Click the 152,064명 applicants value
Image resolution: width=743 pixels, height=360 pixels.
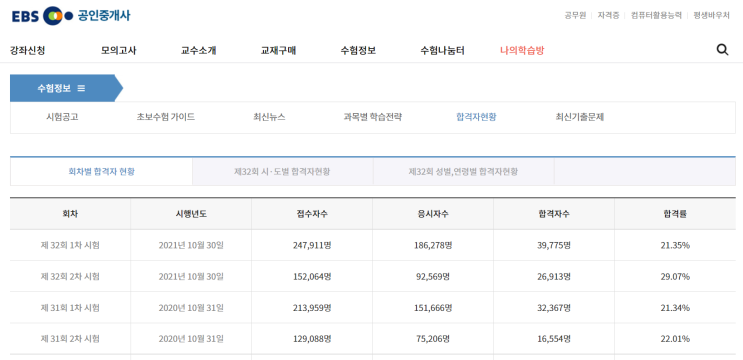click(312, 277)
